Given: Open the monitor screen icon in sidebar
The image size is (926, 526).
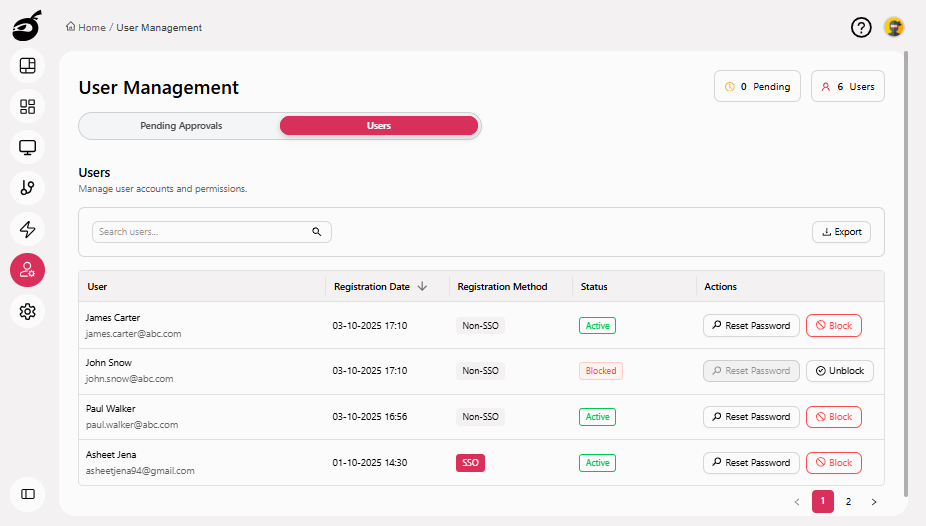Looking at the screenshot, I should tap(27, 147).
